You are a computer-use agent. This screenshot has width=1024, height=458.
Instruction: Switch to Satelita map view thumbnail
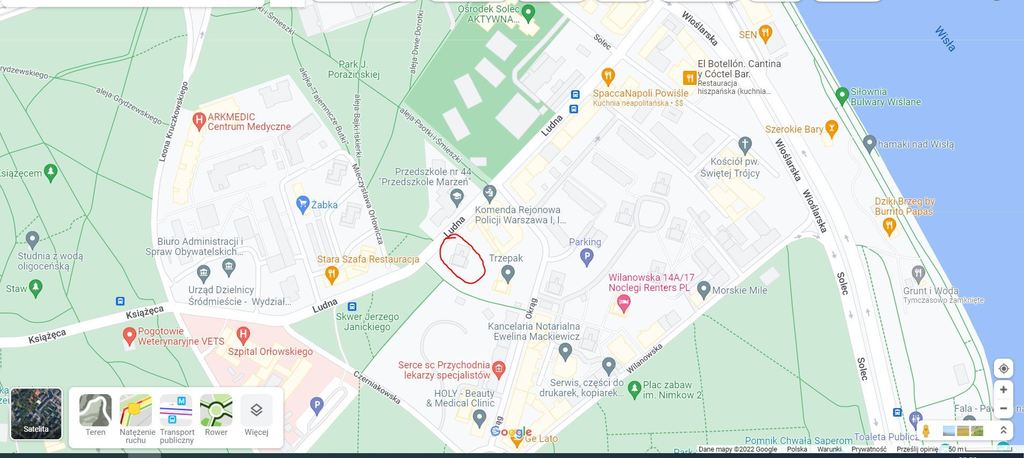(x=36, y=414)
